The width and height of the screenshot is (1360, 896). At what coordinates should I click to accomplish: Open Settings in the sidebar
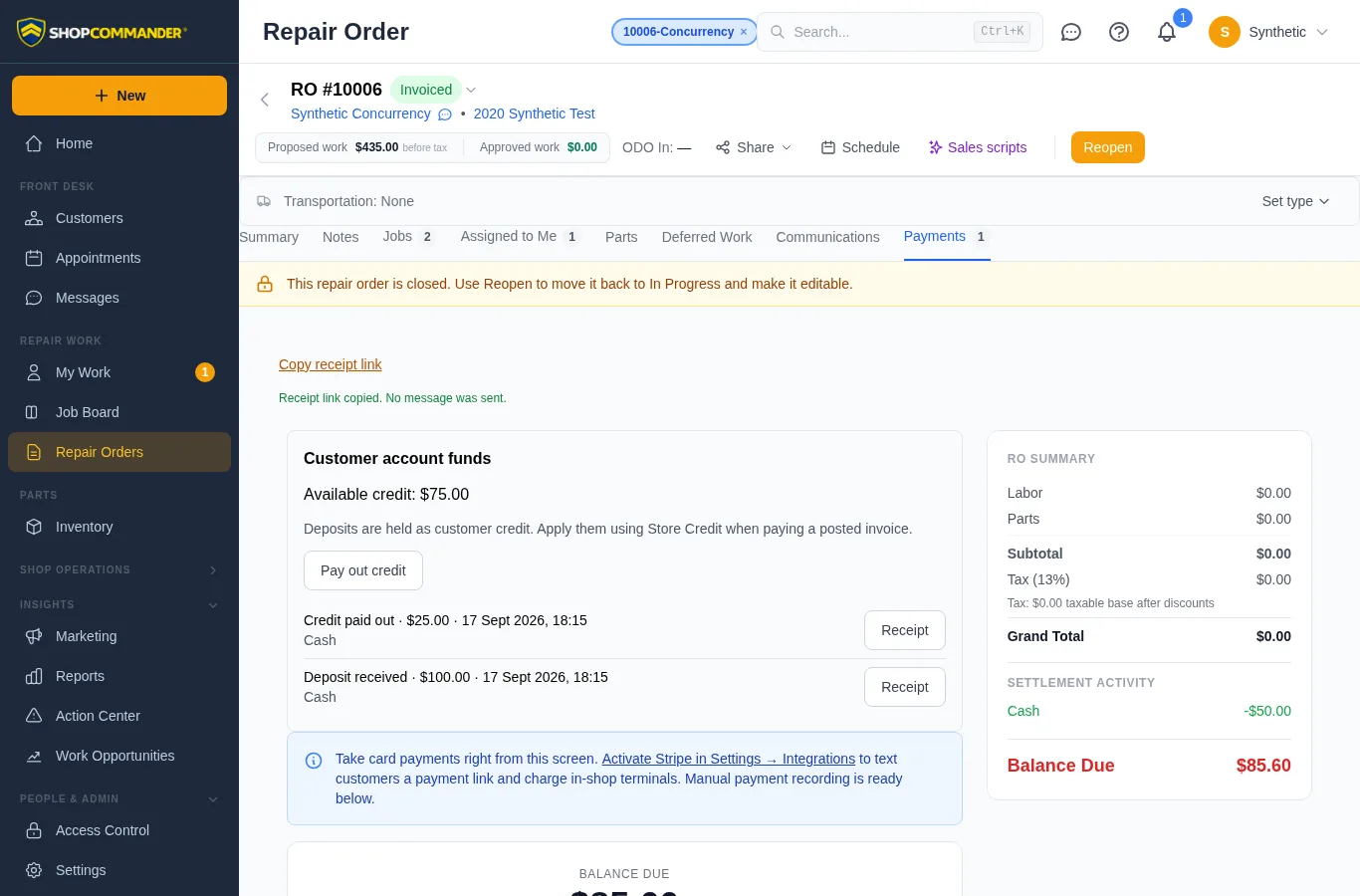click(119, 870)
